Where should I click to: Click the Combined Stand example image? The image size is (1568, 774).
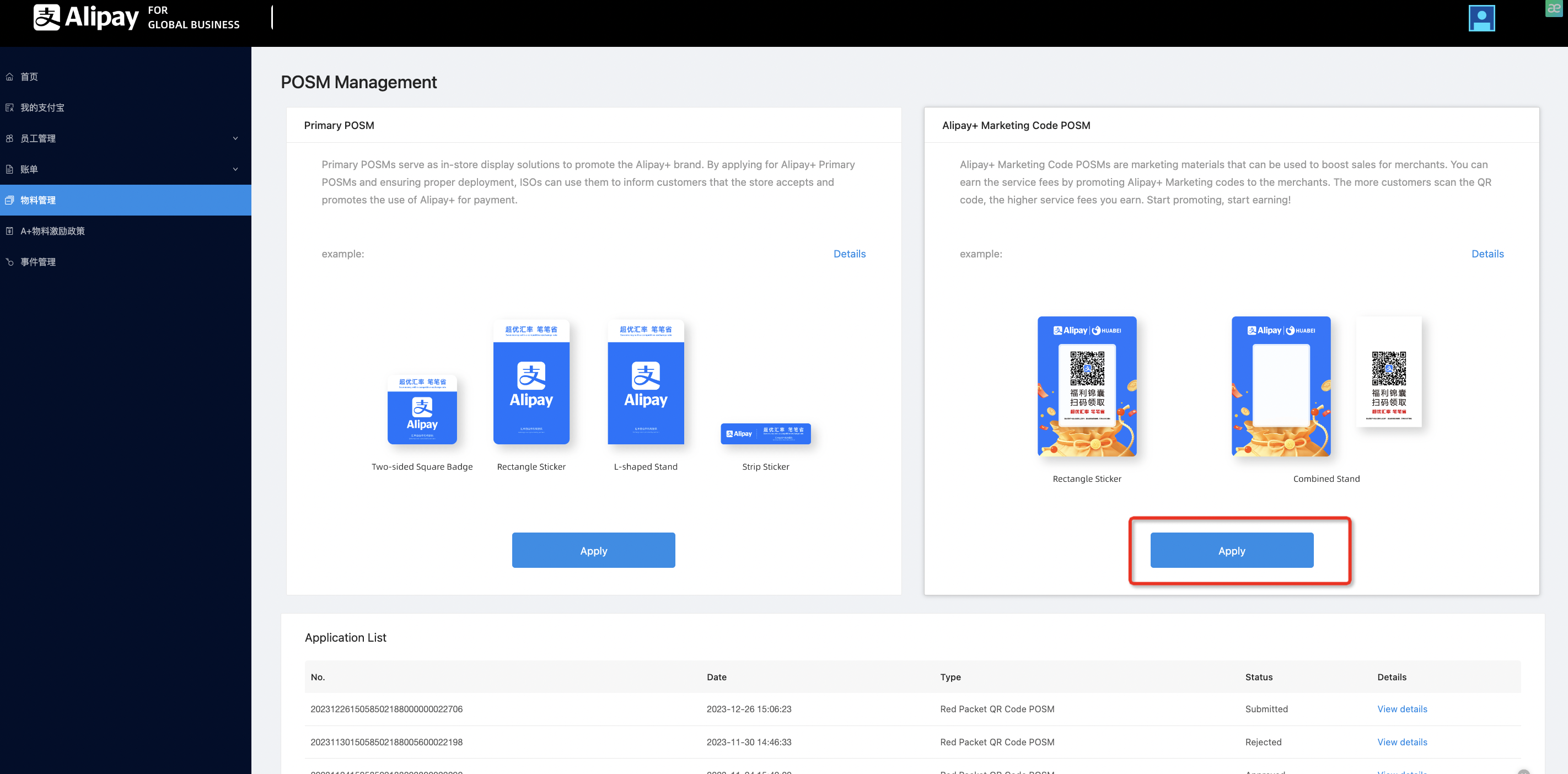(1281, 386)
